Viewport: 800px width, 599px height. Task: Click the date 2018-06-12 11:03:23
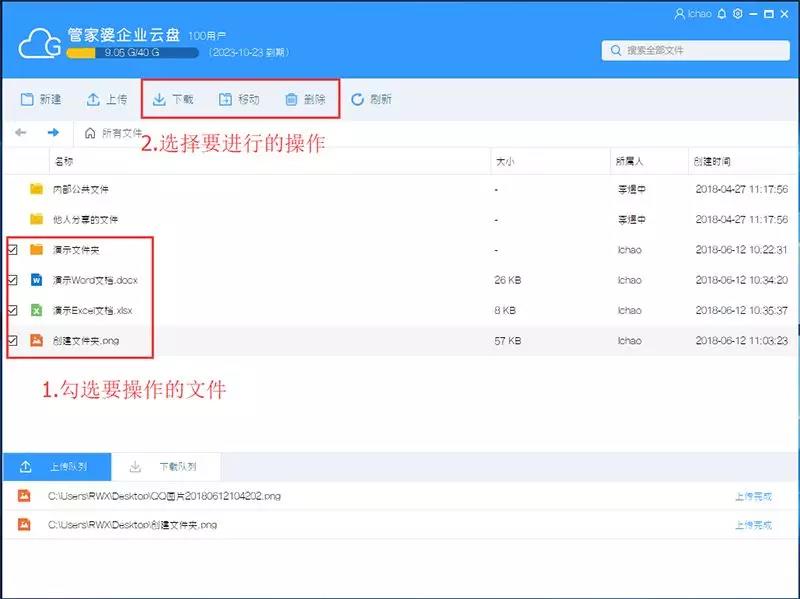[741, 341]
